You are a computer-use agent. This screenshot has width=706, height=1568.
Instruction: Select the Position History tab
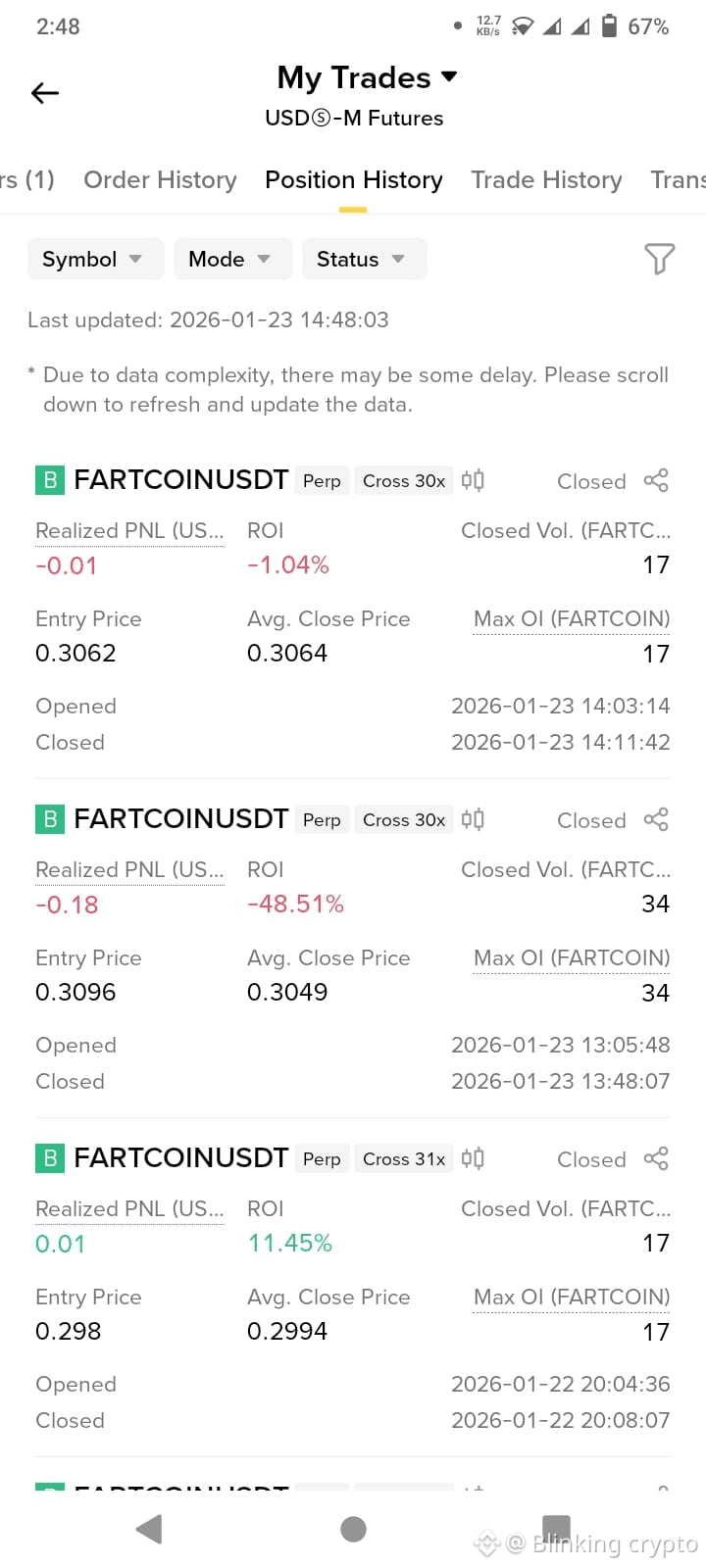[353, 179]
